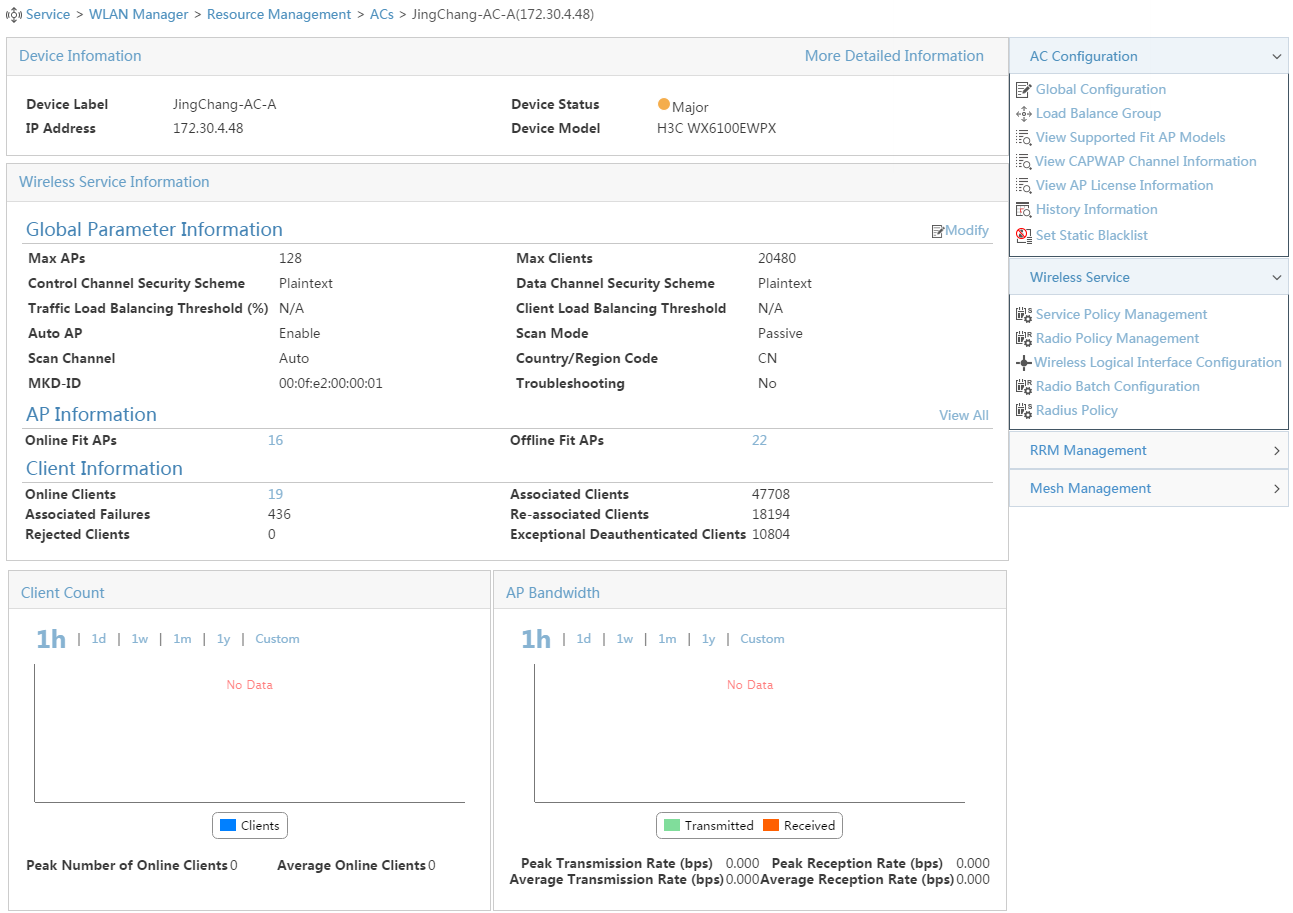Toggle the blue Clients legend swatch

pyautogui.click(x=227, y=826)
